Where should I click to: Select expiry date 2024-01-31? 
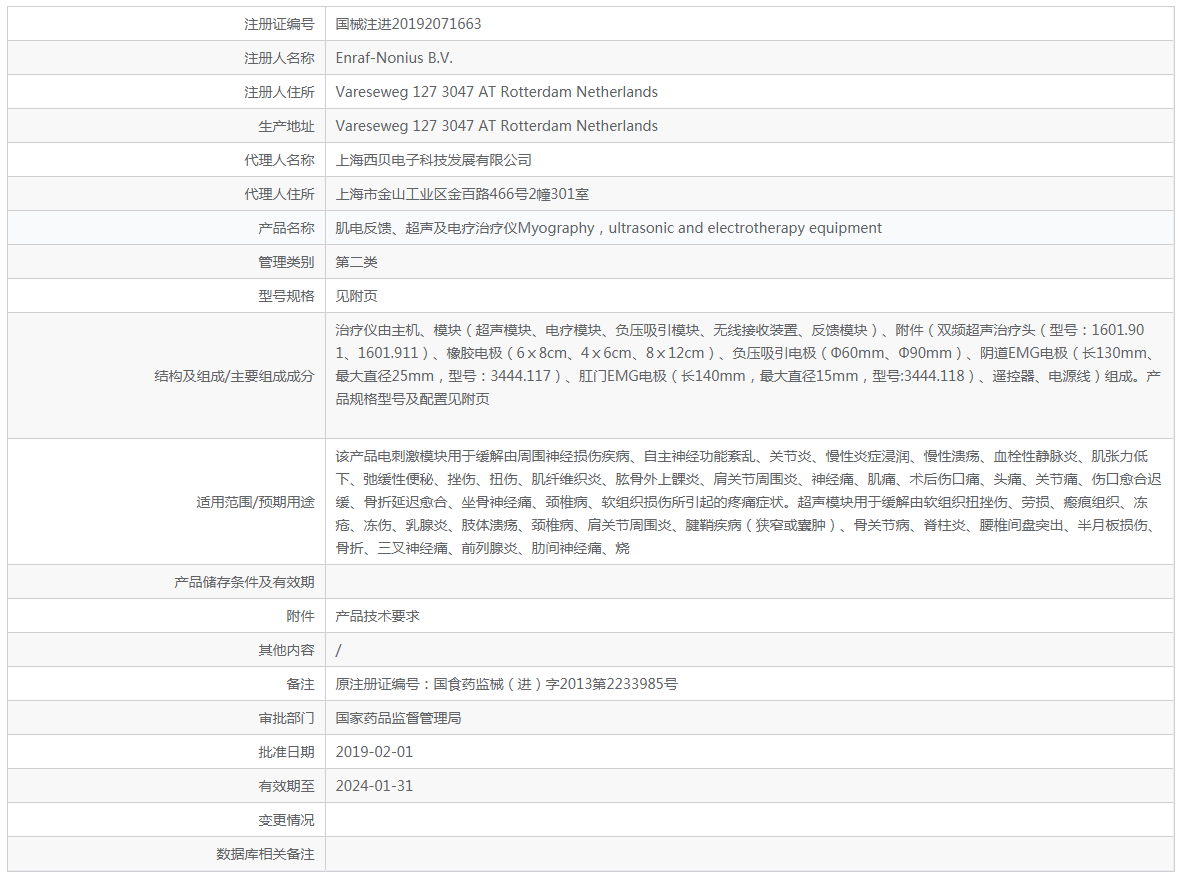point(374,785)
